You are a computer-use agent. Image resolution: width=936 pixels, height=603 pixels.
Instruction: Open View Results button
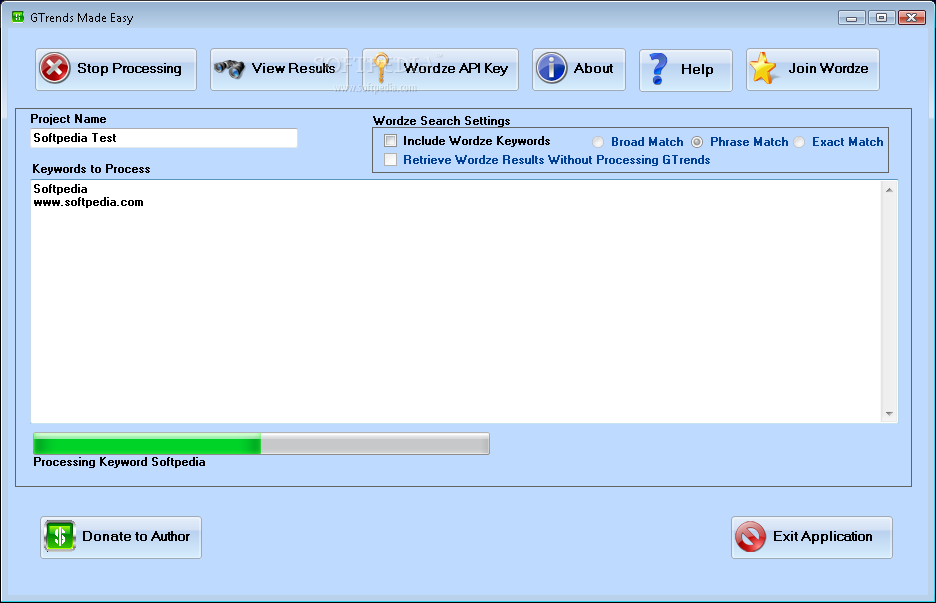(x=279, y=70)
